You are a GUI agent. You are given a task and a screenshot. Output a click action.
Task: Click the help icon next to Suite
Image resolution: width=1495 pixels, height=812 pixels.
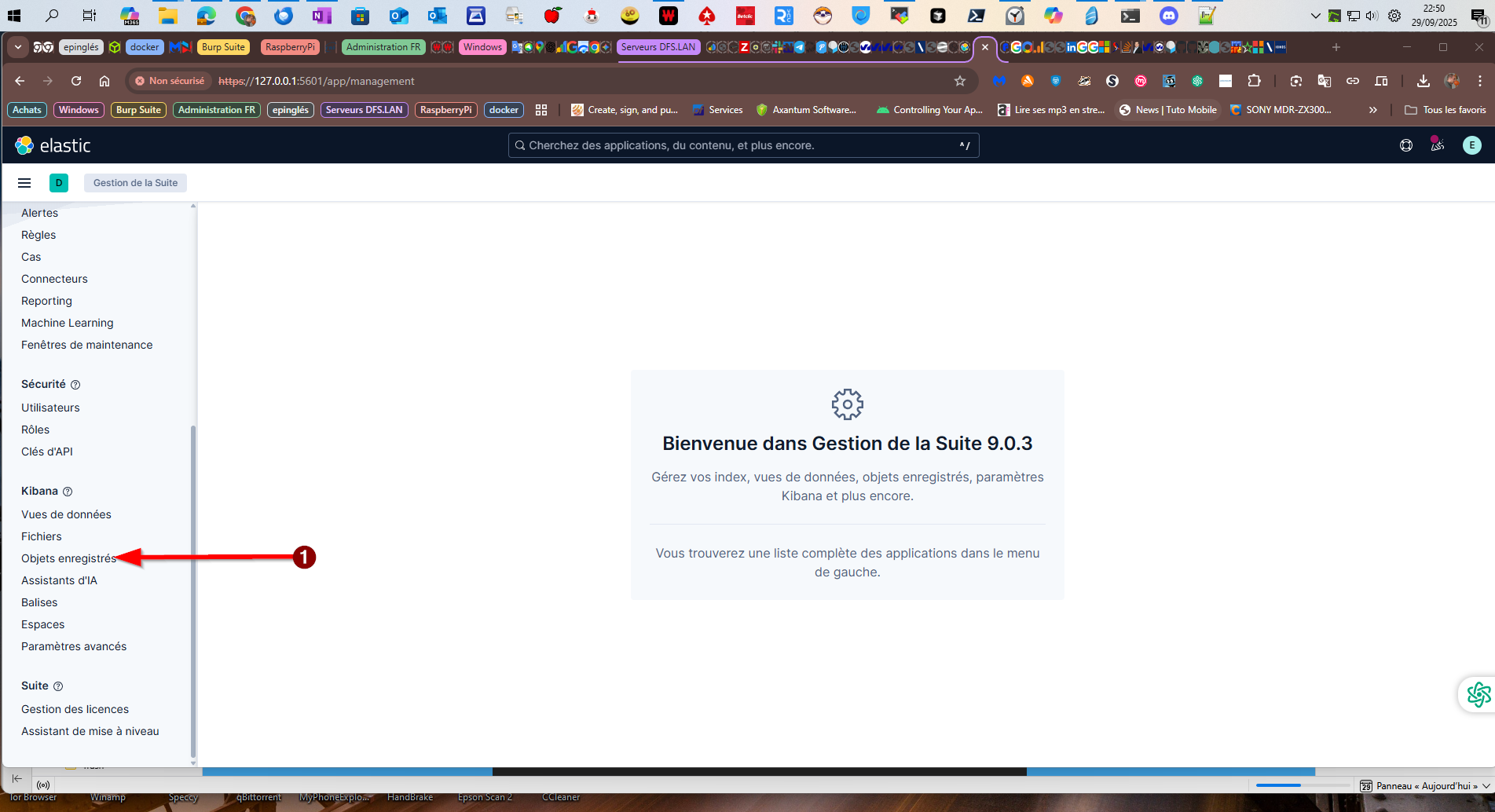click(58, 686)
